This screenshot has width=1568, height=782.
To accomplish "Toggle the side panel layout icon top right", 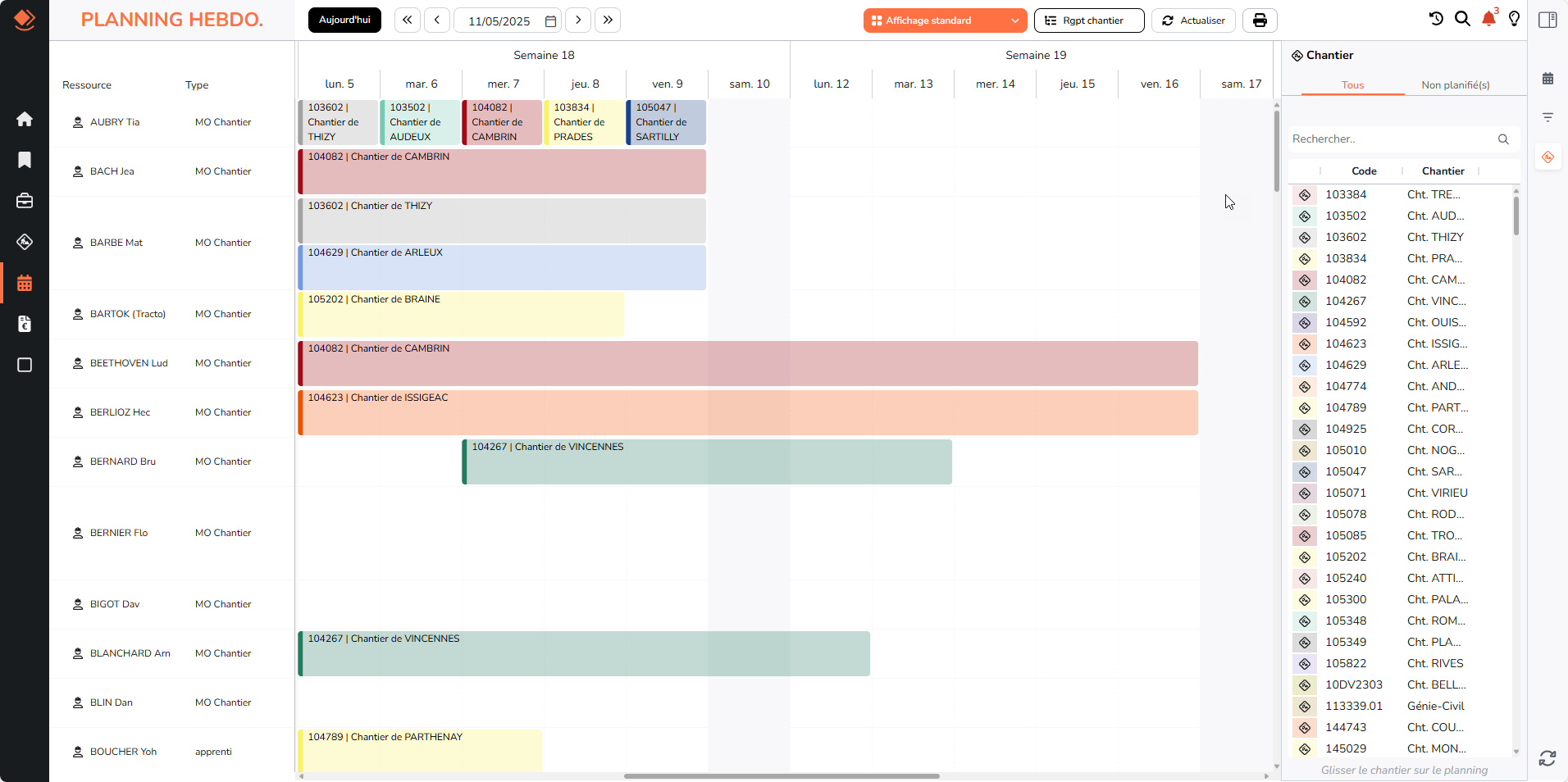I will [x=1548, y=20].
